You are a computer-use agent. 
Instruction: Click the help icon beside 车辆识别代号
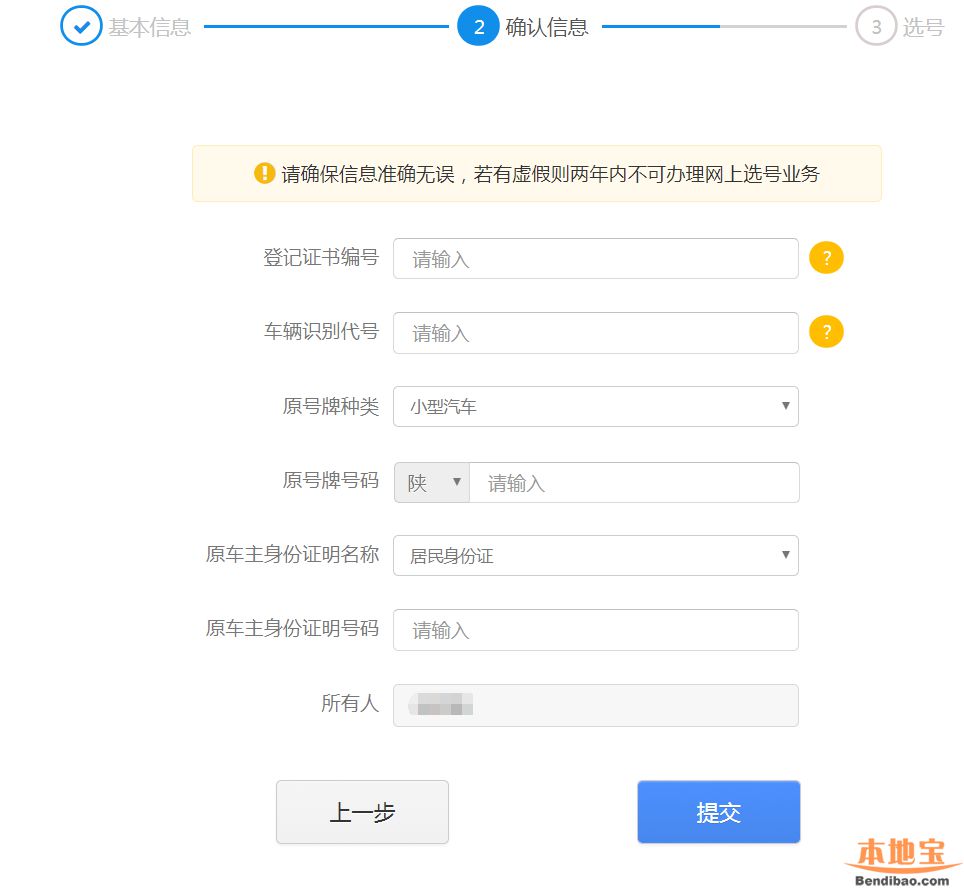pos(826,332)
